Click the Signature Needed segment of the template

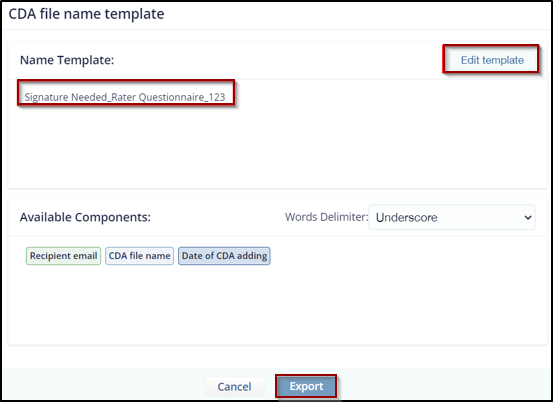click(x=66, y=97)
